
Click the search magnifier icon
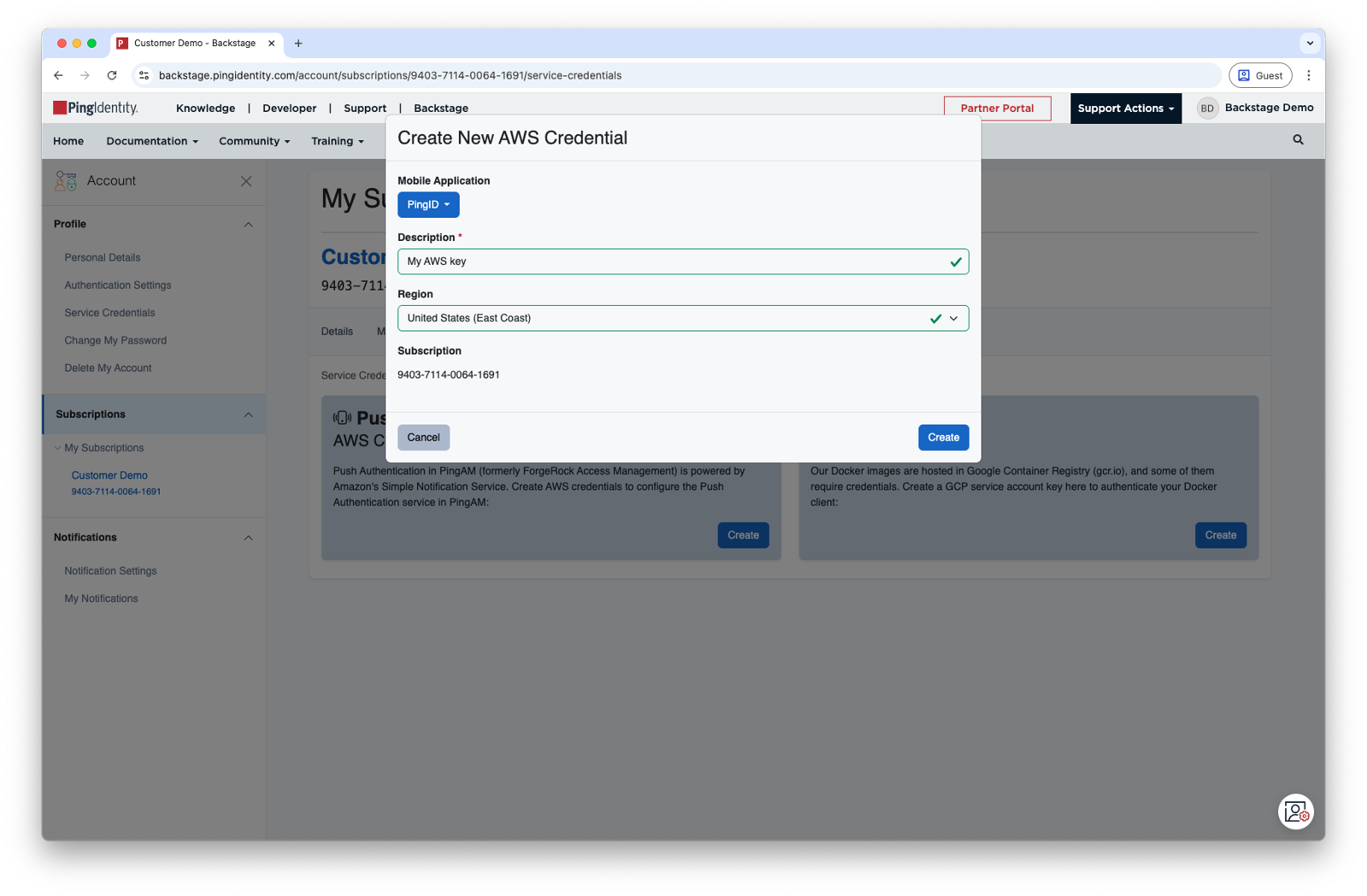point(1298,140)
